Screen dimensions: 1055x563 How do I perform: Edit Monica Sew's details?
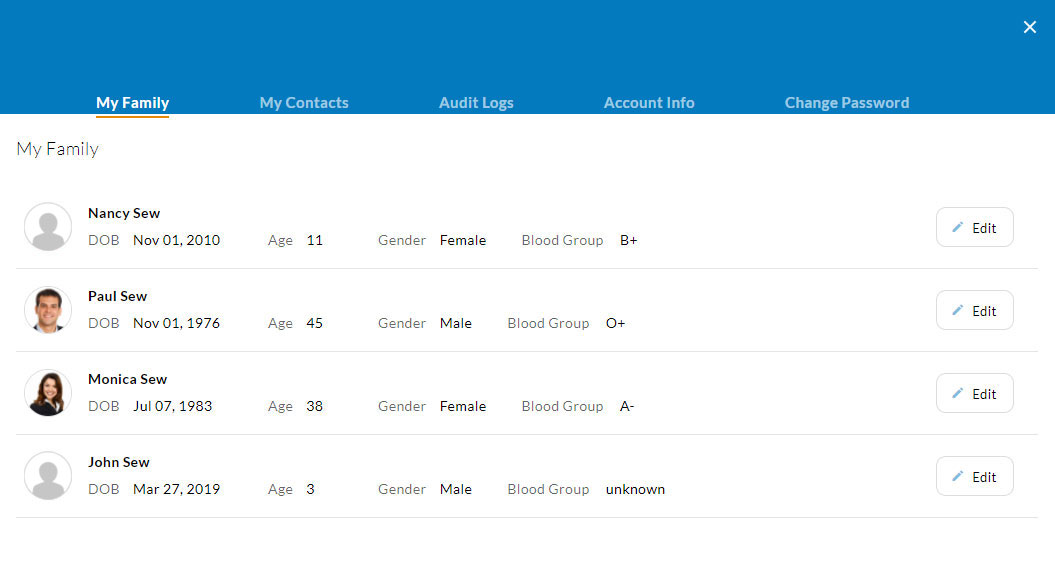click(975, 393)
